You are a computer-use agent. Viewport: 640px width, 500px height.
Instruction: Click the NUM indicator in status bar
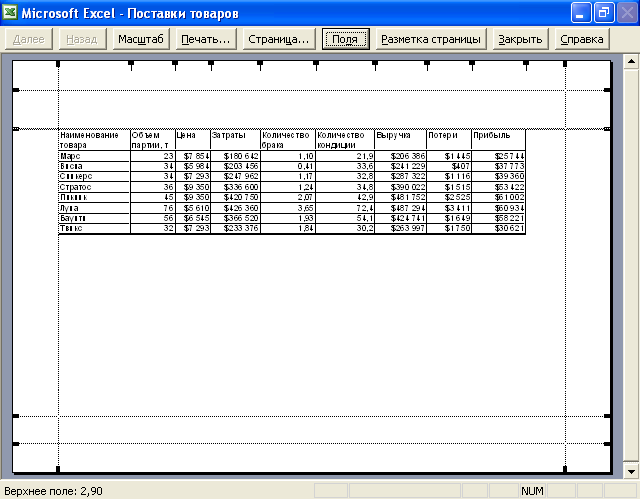(532, 491)
